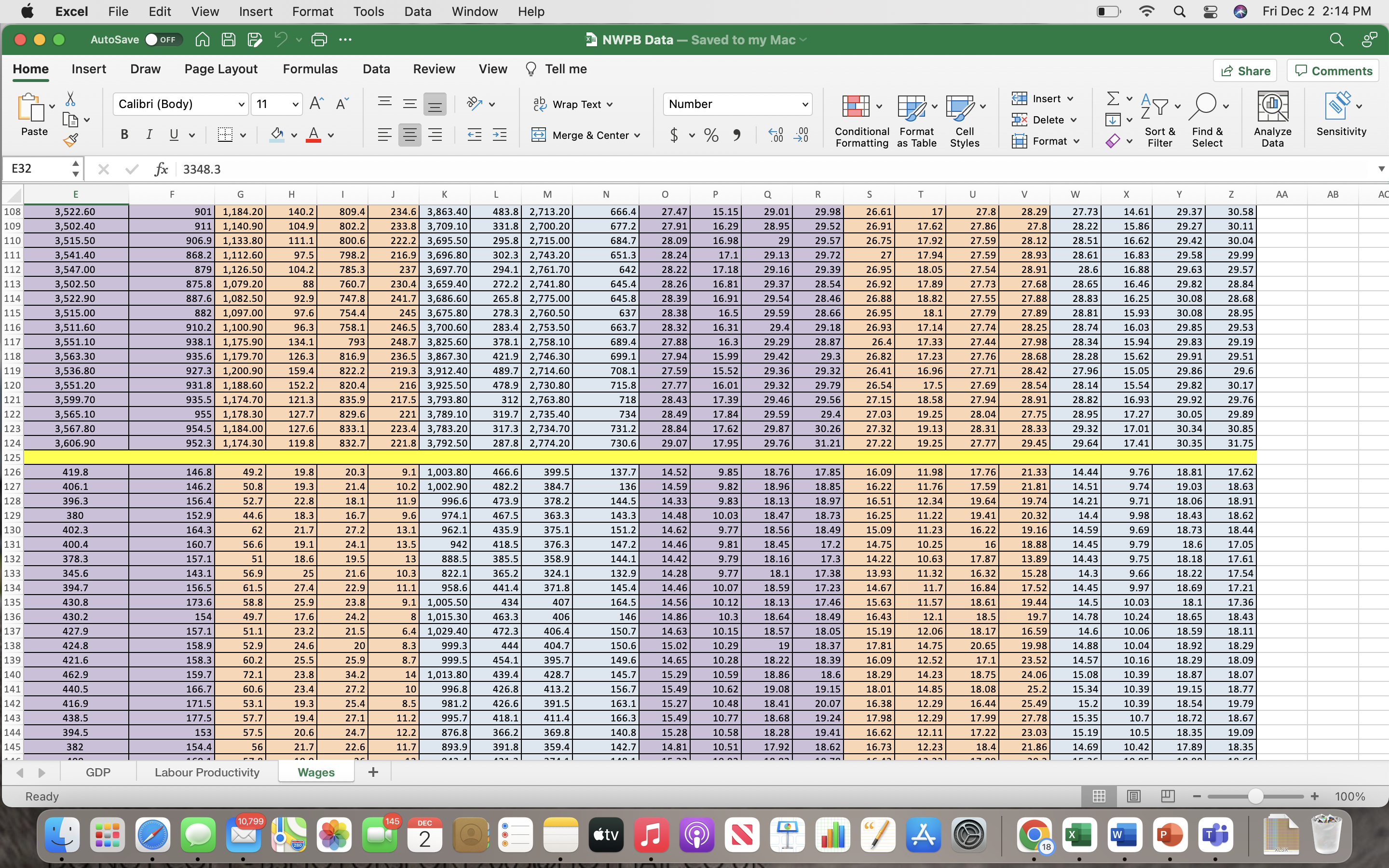The height and width of the screenshot is (868, 1389).
Task: Open the Number format dropdown
Action: (x=737, y=104)
